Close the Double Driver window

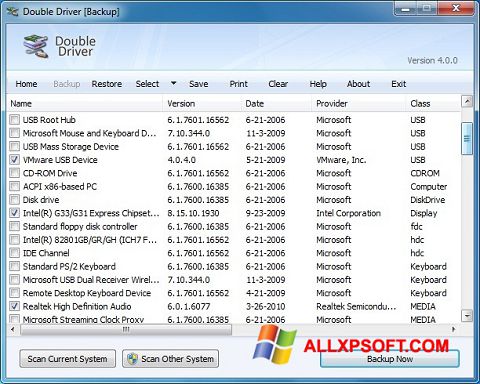(x=456, y=9)
